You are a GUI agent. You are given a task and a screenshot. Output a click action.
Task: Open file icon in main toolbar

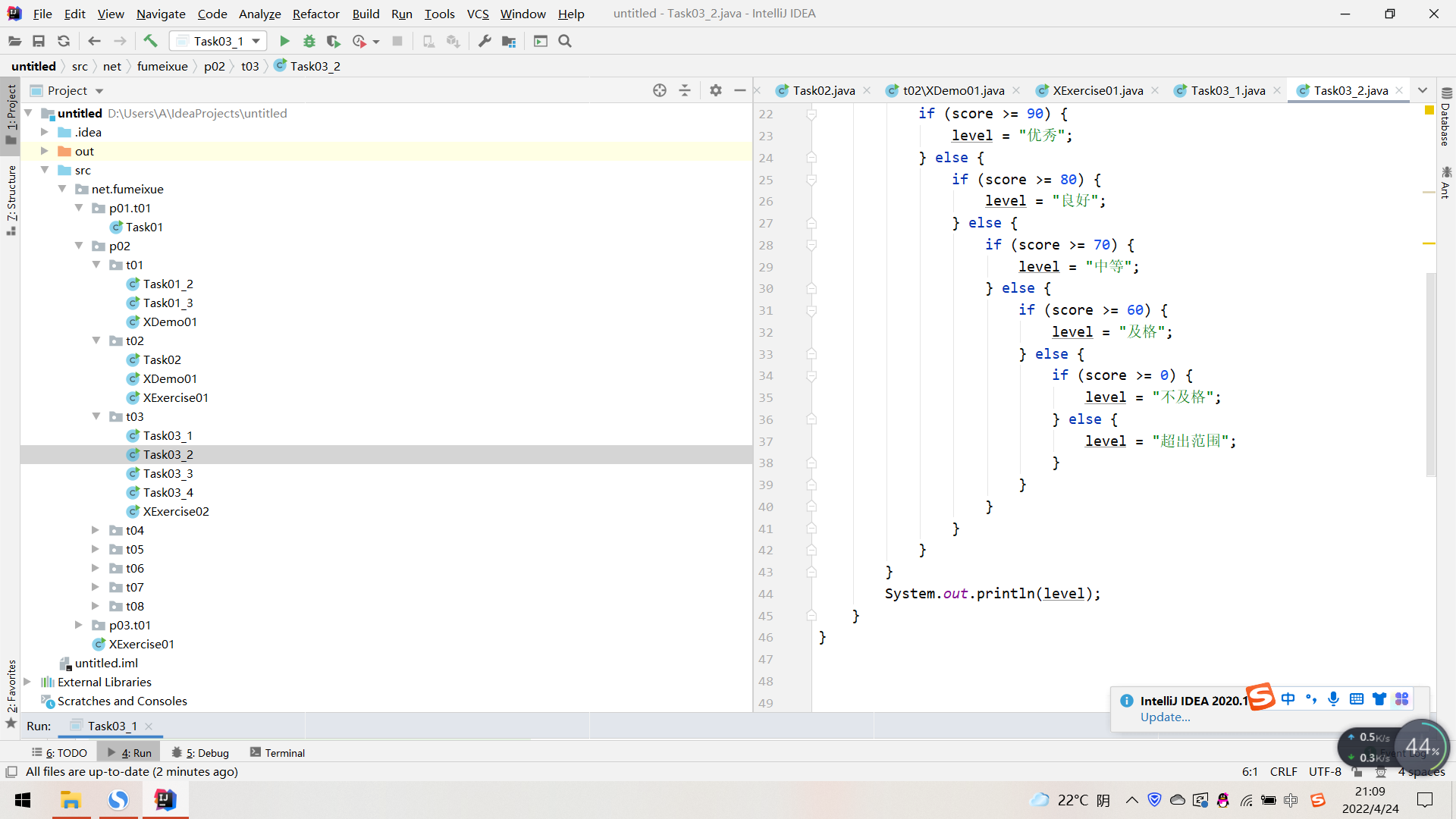(14, 41)
